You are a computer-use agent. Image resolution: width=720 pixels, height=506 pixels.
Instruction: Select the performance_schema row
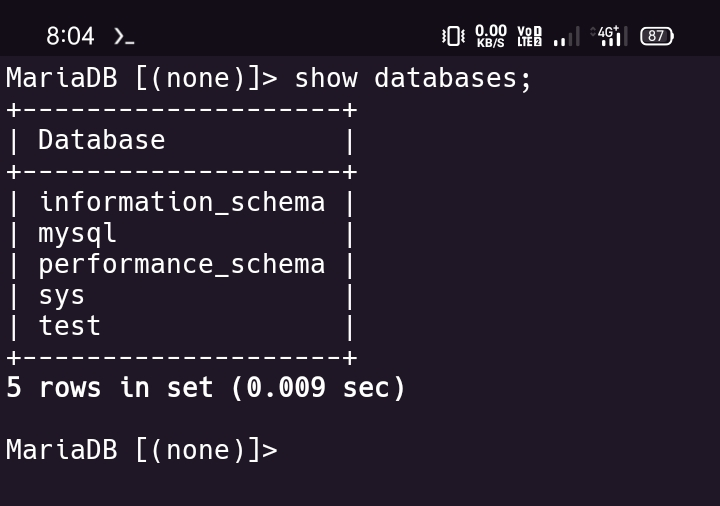(182, 264)
